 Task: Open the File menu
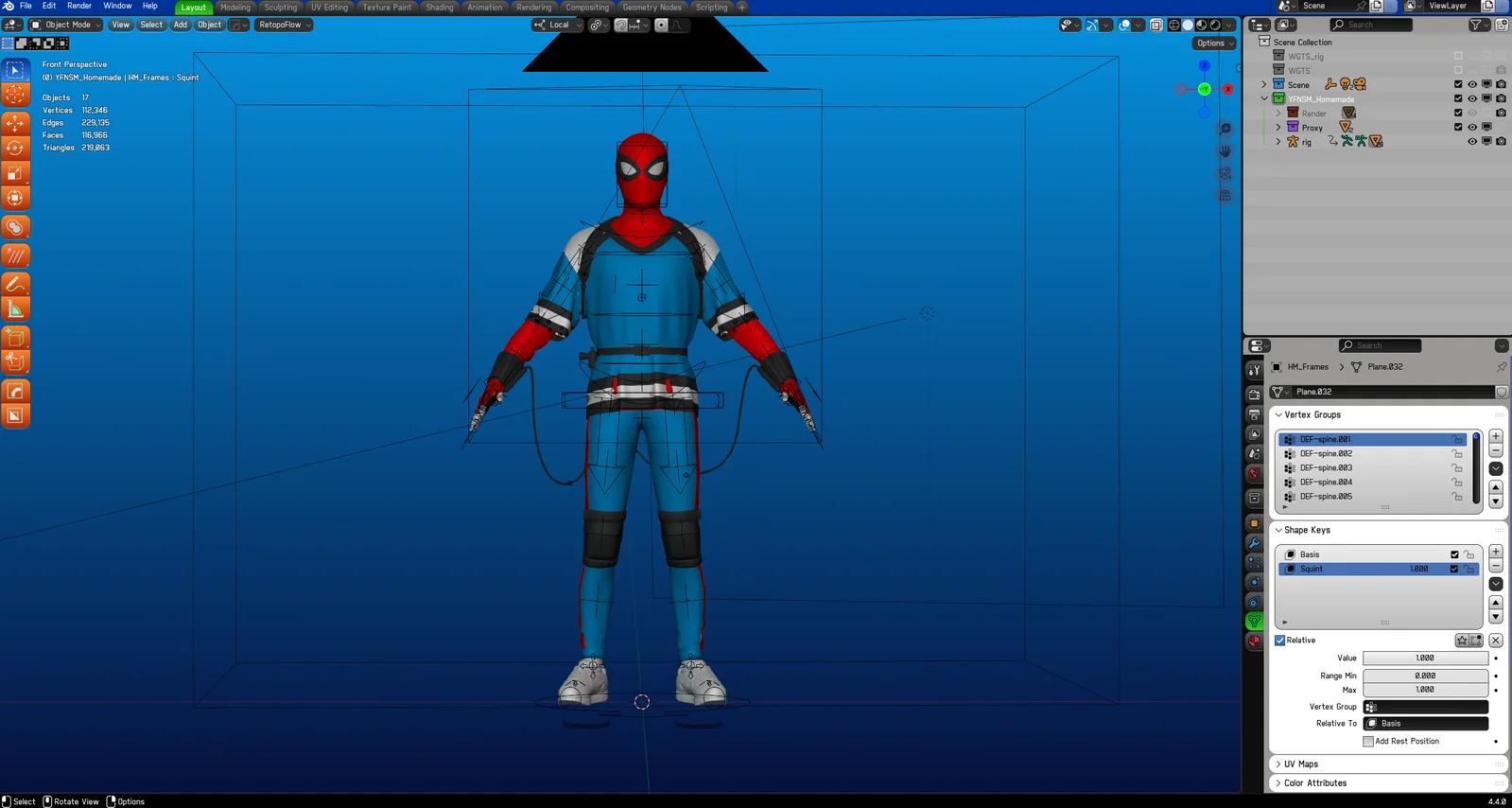pos(26,6)
